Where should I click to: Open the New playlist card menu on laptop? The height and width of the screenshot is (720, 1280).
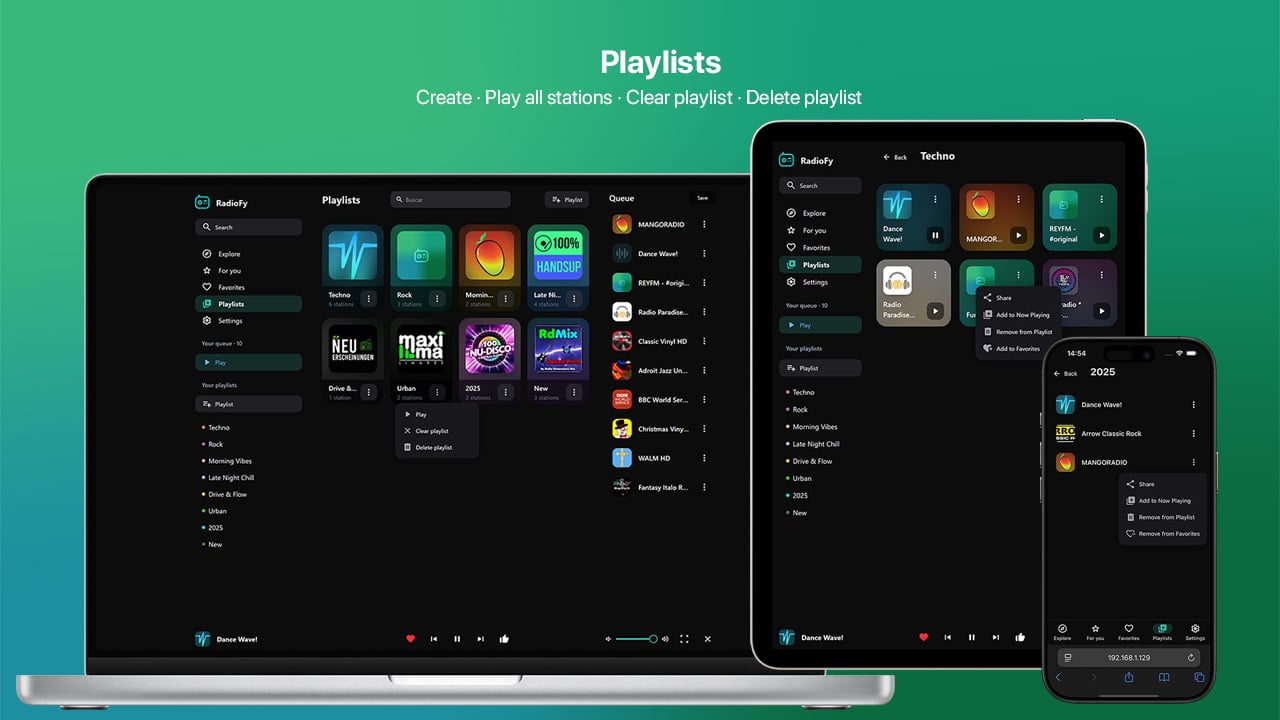[574, 392]
